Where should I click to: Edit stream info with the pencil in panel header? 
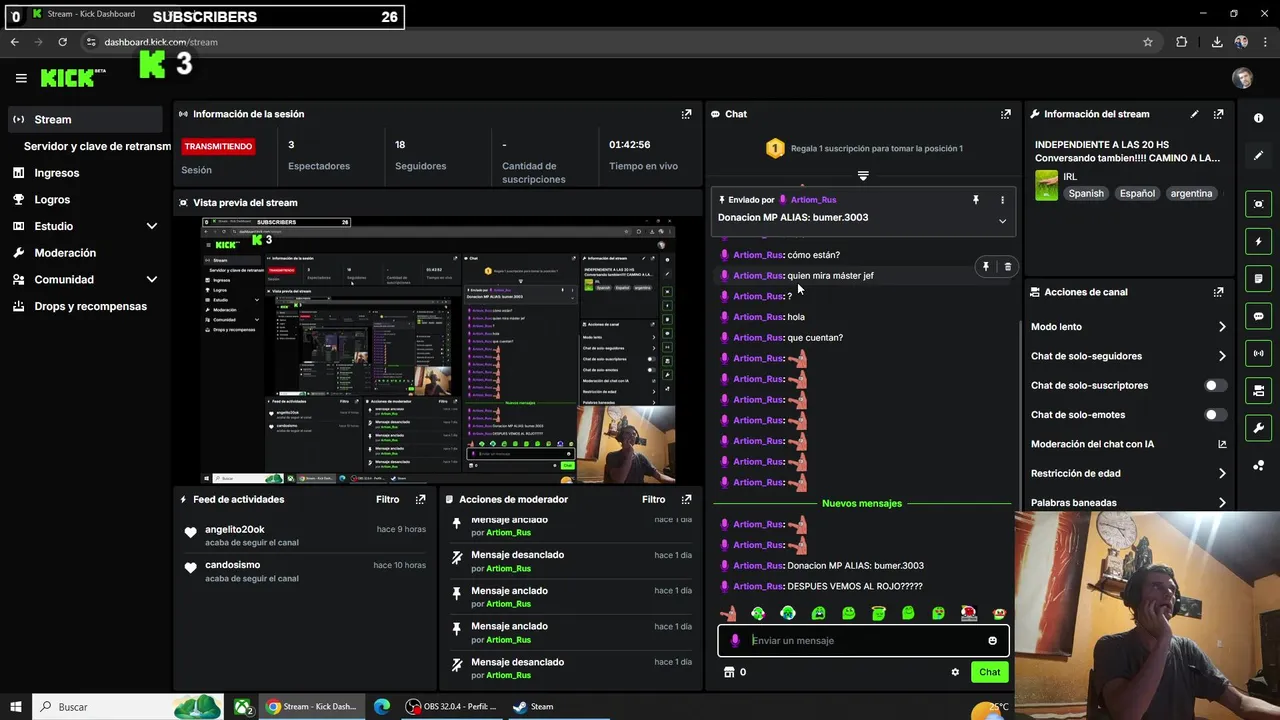(x=1194, y=114)
